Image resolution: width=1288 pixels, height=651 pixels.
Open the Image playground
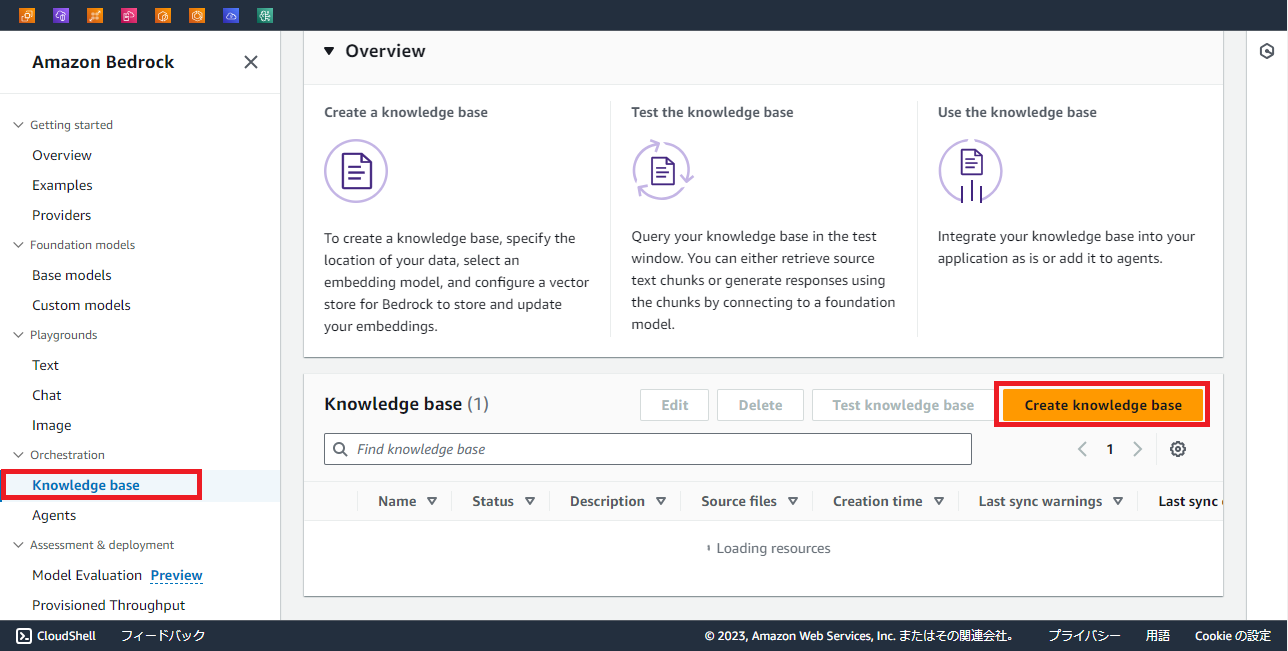click(52, 425)
